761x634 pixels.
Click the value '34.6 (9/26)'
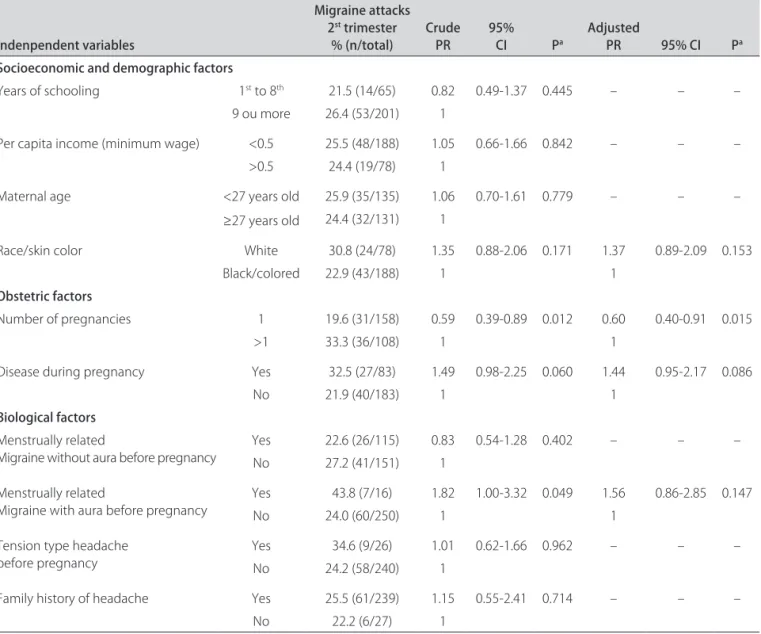(x=362, y=546)
